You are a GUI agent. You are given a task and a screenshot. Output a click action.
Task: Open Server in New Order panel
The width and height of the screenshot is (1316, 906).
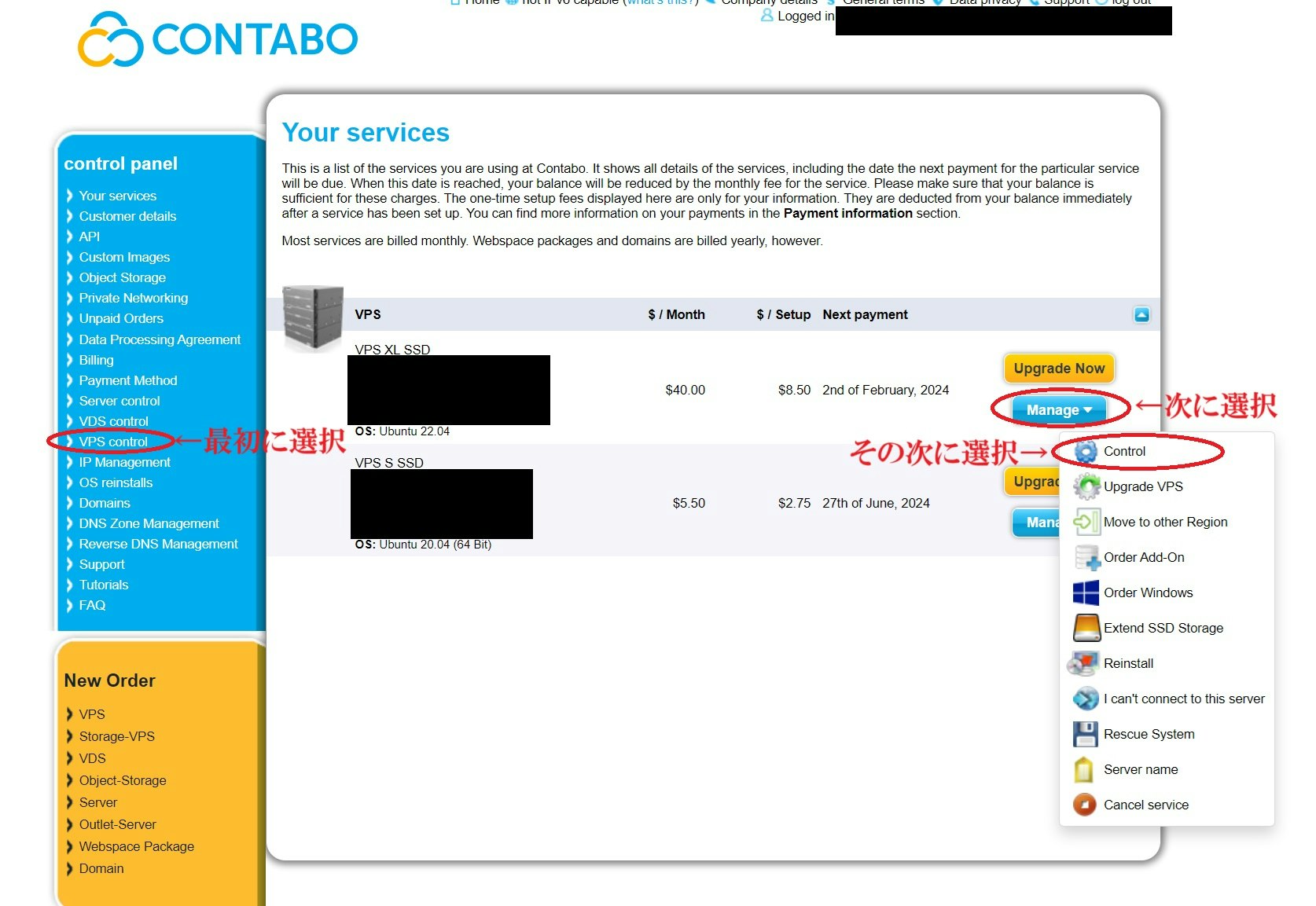coord(97,802)
